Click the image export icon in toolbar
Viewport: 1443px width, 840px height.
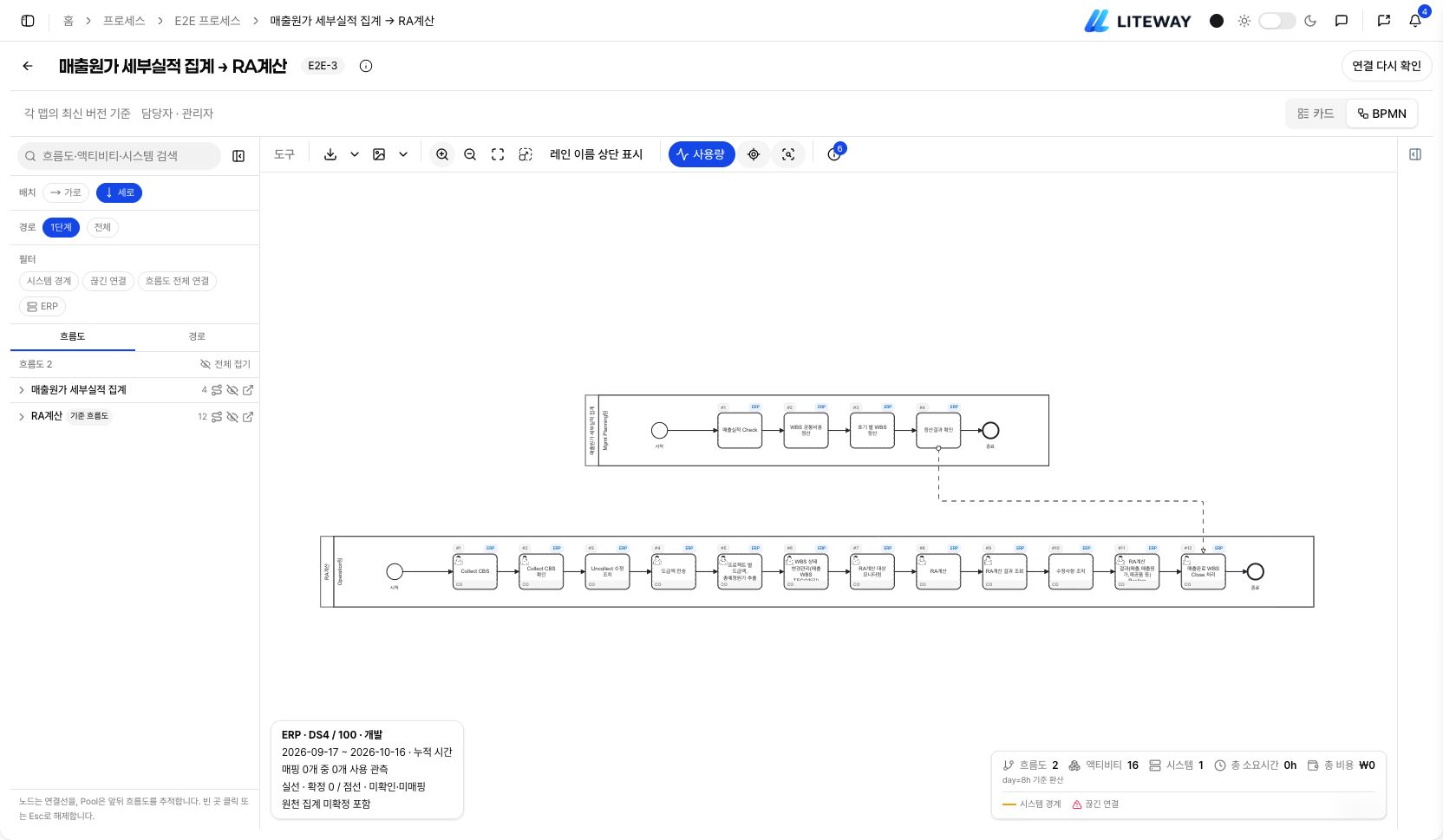(379, 154)
